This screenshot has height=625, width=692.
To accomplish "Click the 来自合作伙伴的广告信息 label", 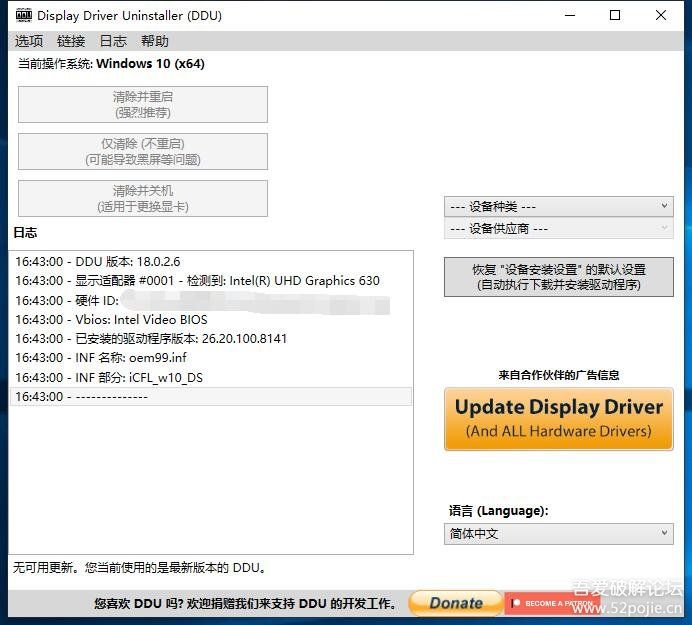I will [x=559, y=375].
